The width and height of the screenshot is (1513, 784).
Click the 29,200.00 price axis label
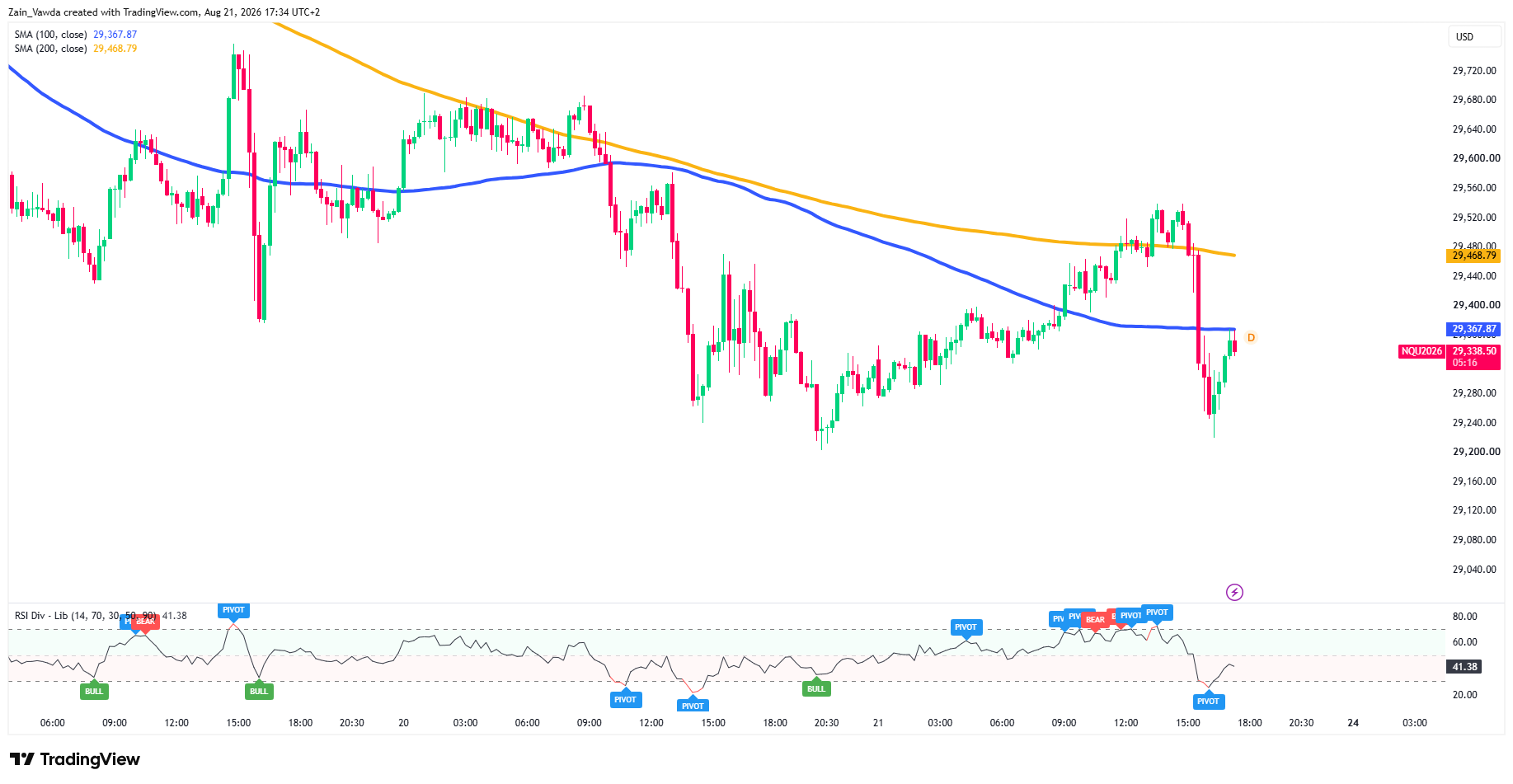coord(1476,452)
